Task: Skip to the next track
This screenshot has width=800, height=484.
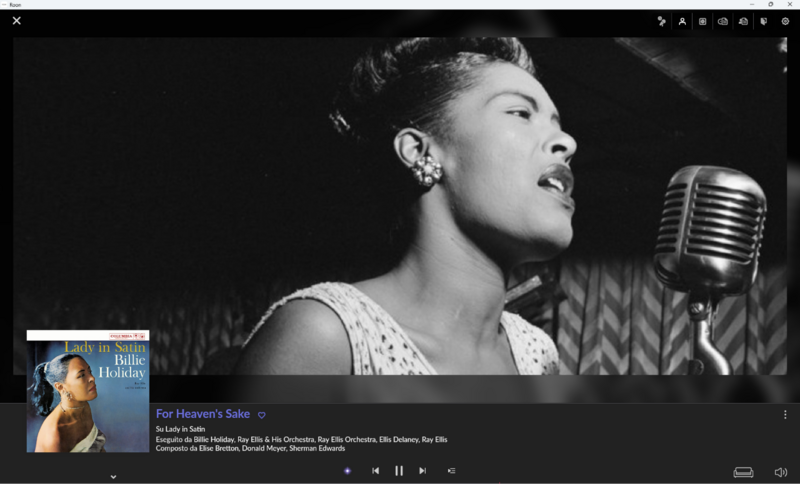Action: 422,471
